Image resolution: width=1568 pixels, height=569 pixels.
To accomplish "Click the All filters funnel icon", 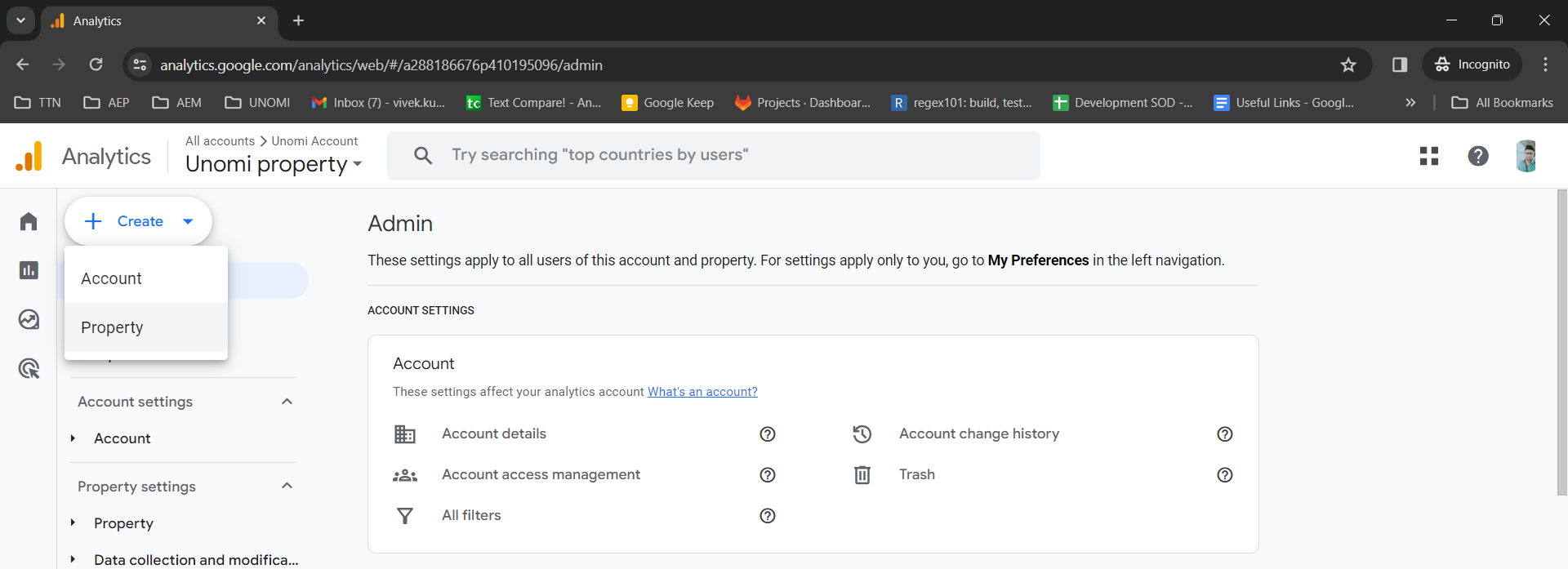I will coord(405,516).
